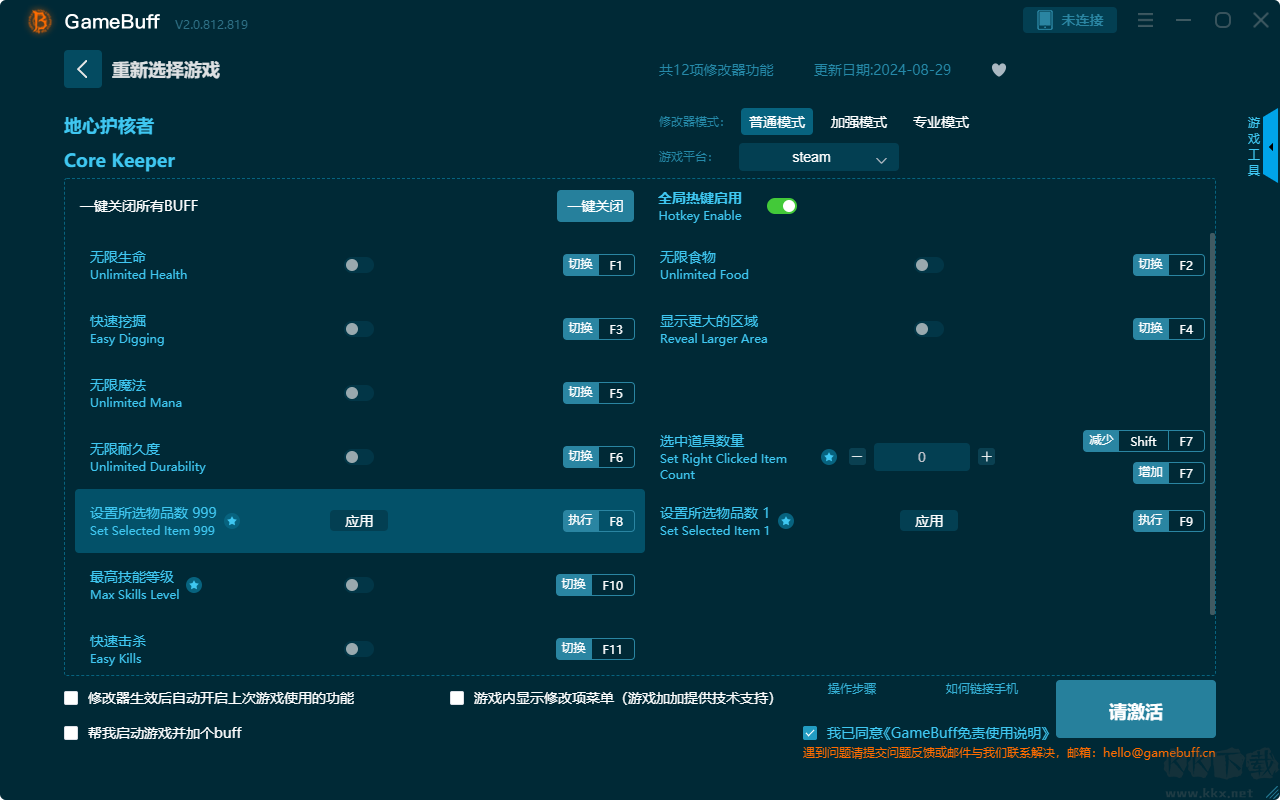
Task: Click F8 execute hotkey button
Action: click(x=599, y=521)
